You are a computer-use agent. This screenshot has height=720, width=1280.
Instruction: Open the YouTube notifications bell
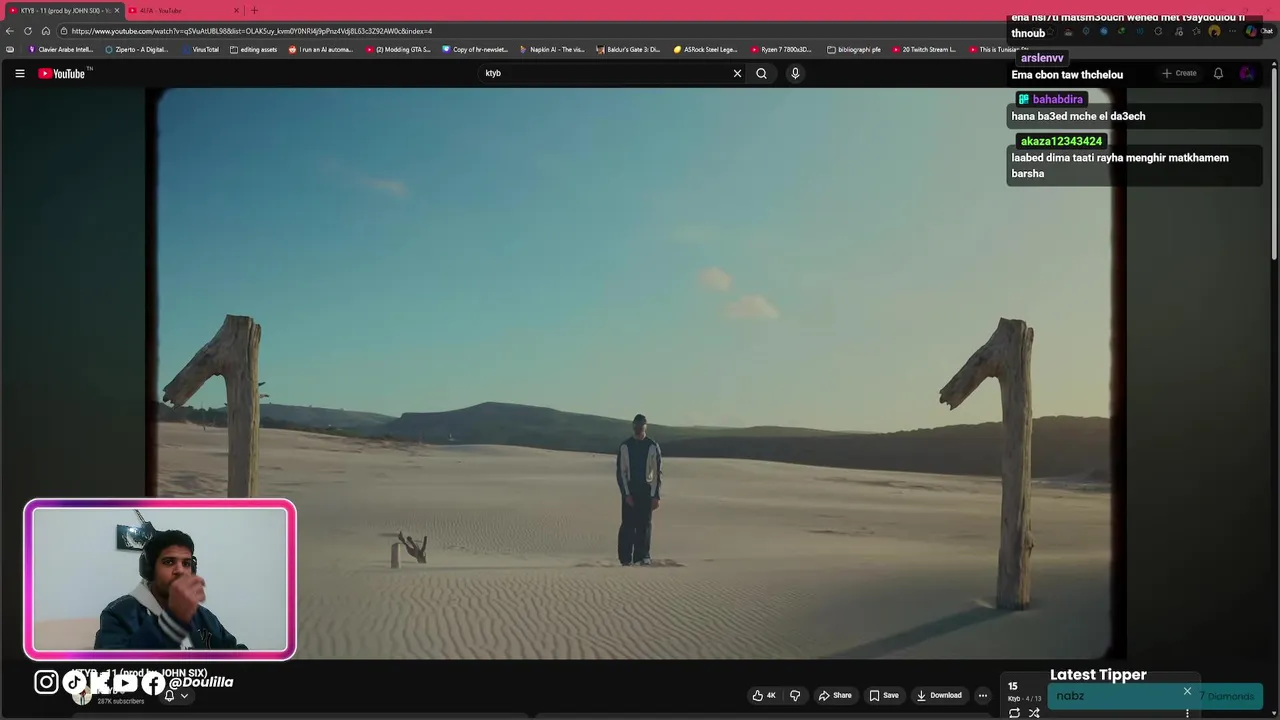tap(1218, 73)
